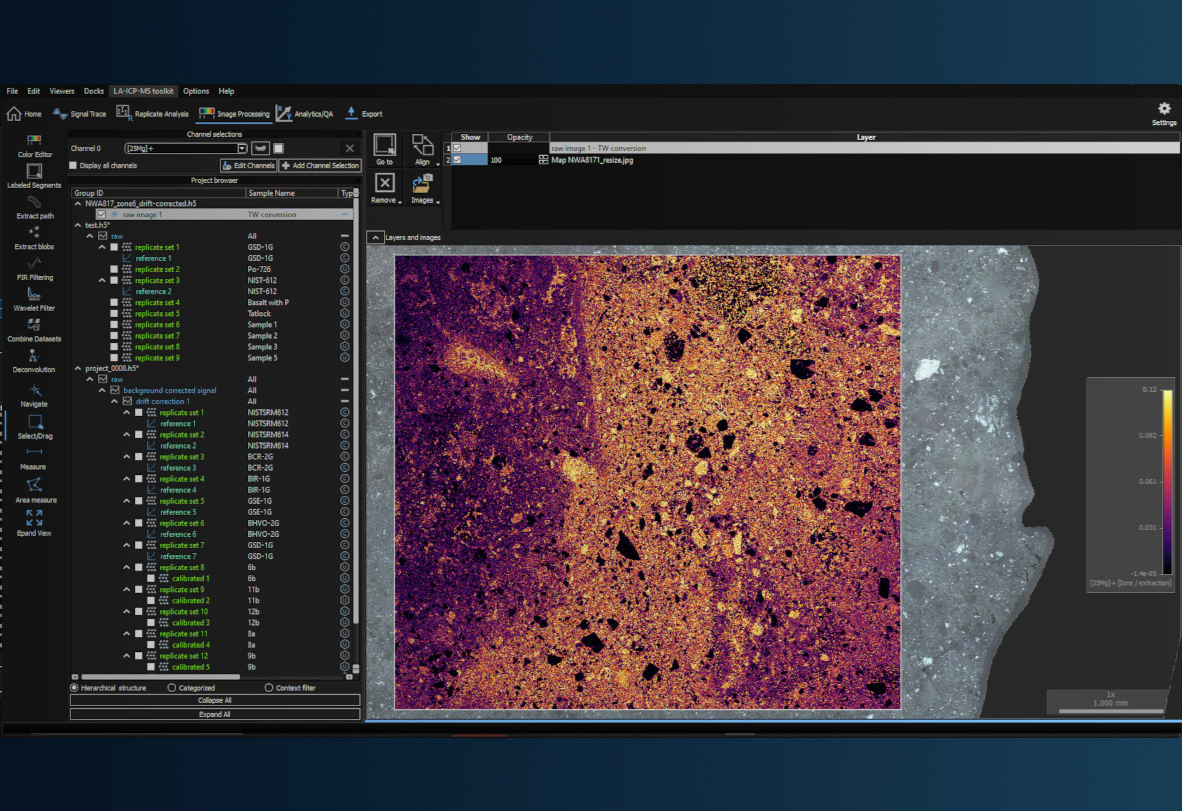Open Options menu
Image resolution: width=1182 pixels, height=811 pixels.
pyautogui.click(x=196, y=91)
